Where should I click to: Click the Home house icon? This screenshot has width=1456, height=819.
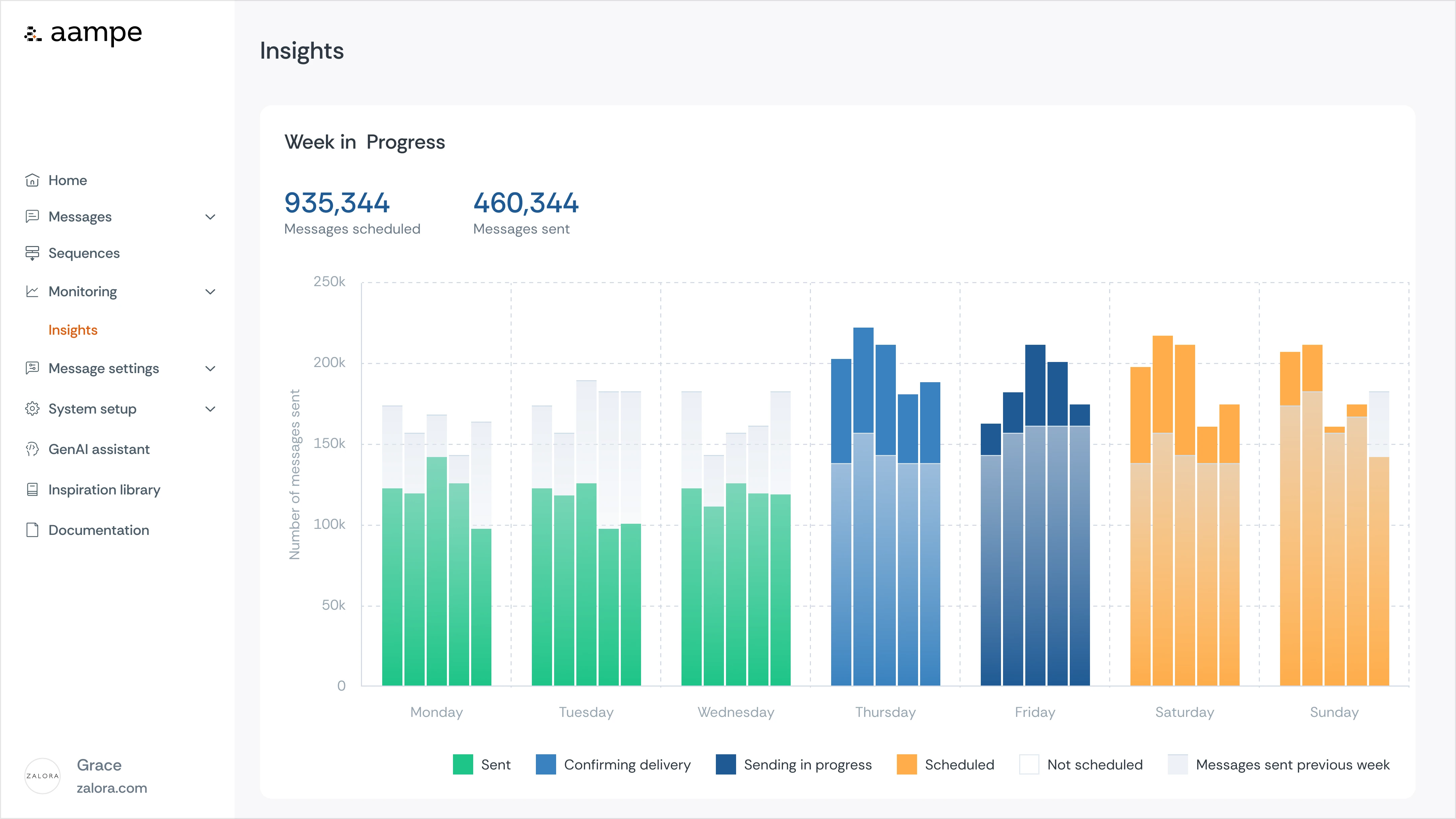[x=32, y=180]
